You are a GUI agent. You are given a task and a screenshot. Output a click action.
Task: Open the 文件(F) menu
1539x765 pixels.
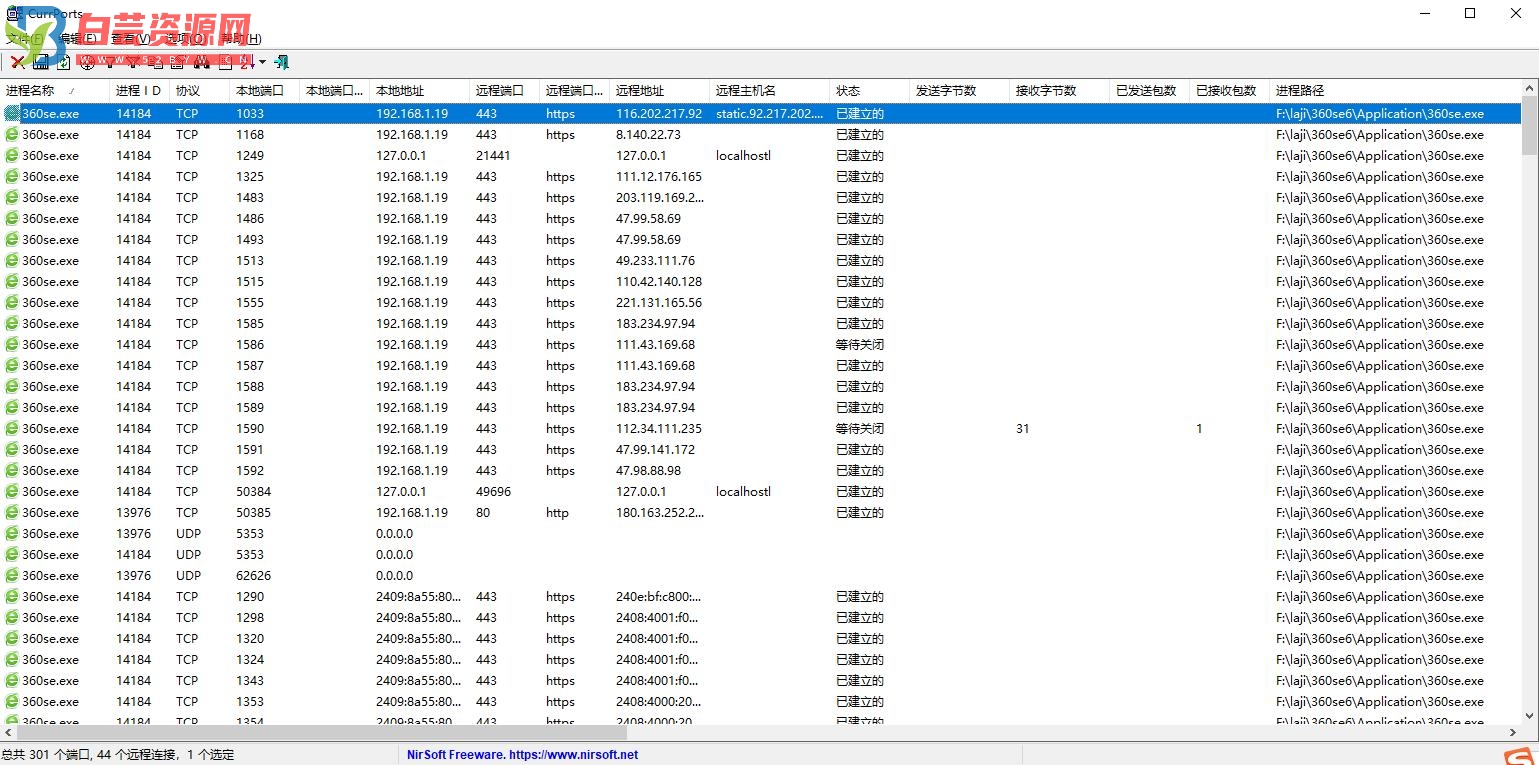pos(24,39)
